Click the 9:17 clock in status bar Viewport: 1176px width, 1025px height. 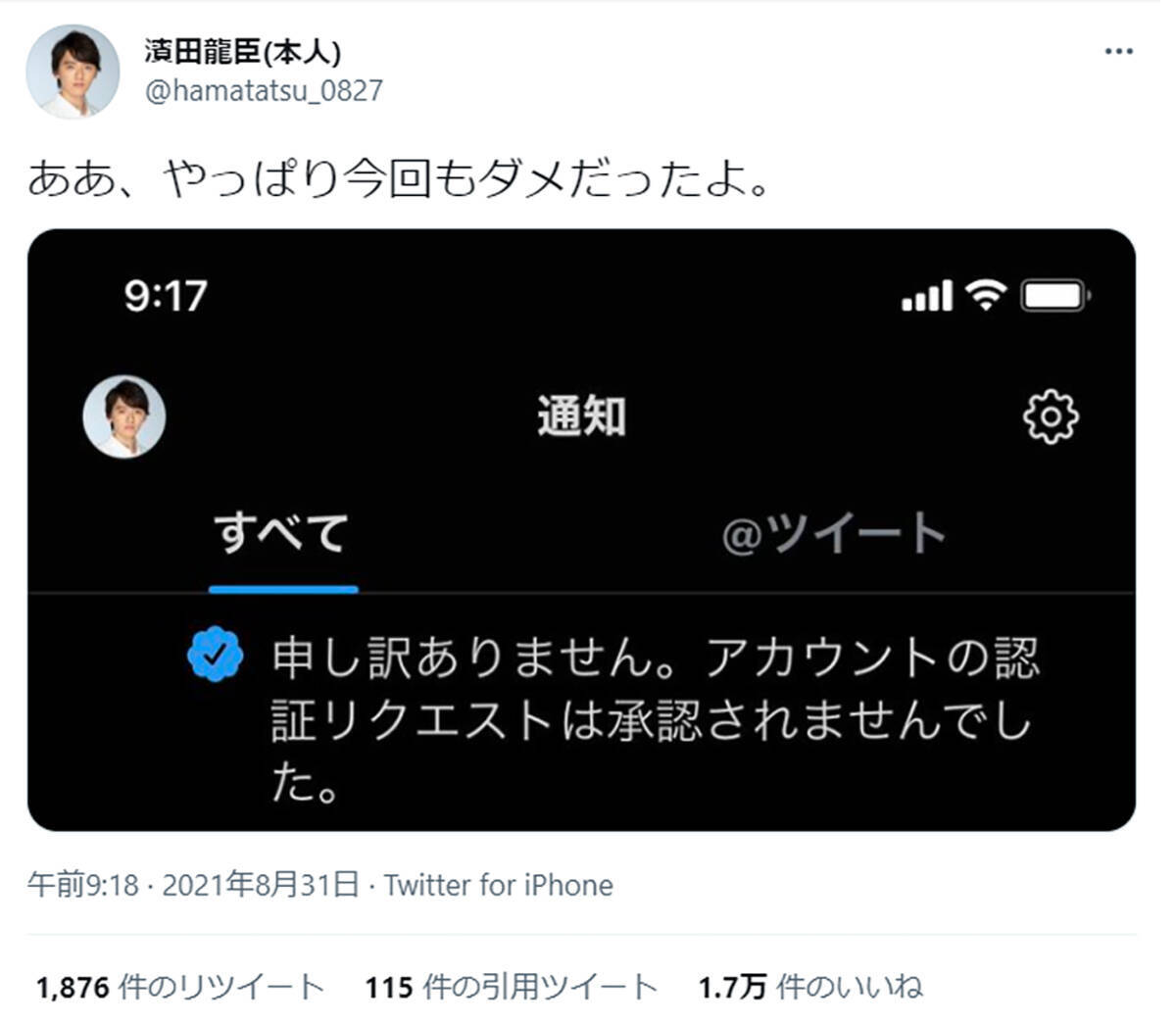click(166, 296)
